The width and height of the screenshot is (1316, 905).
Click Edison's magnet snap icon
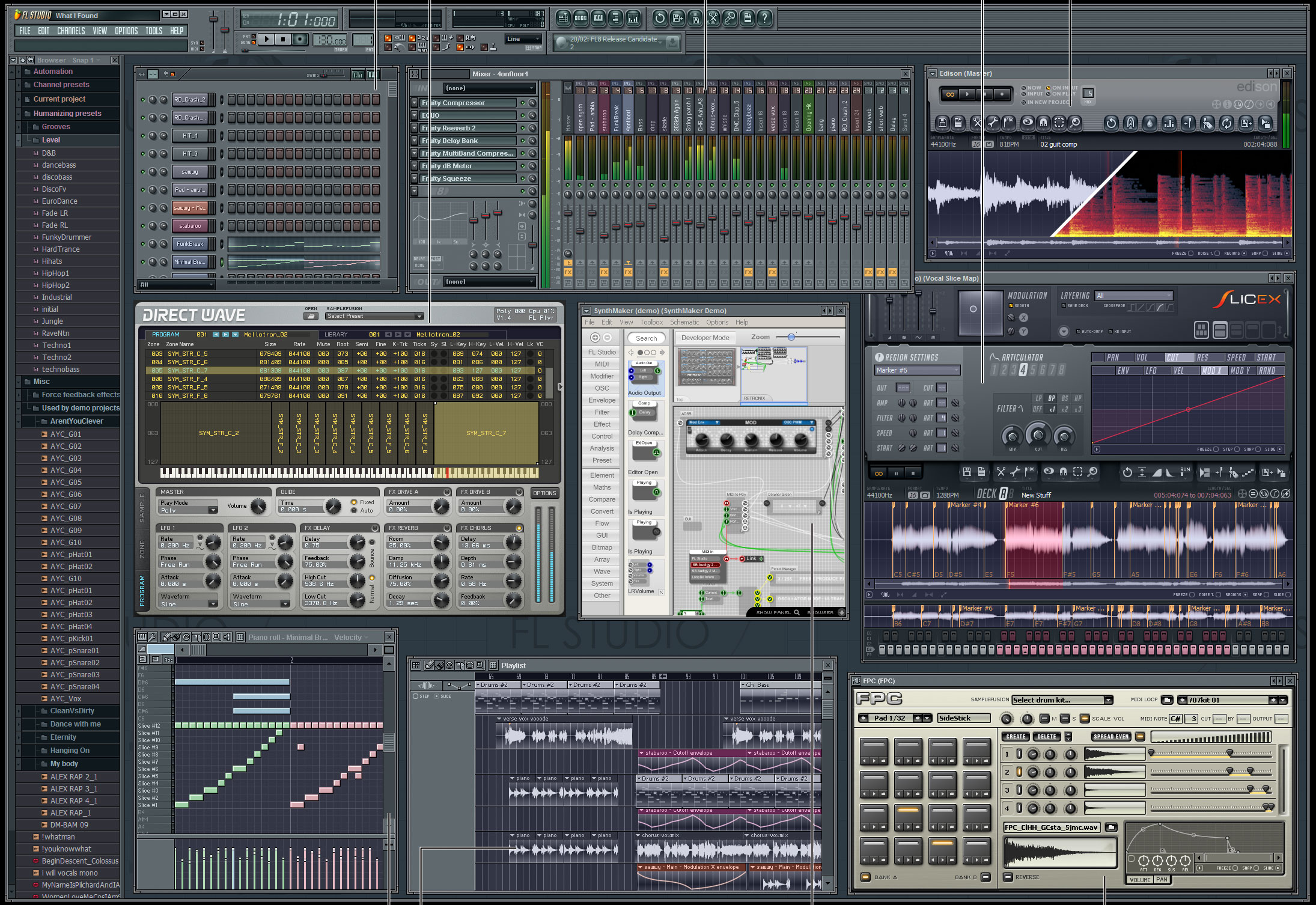[1043, 123]
